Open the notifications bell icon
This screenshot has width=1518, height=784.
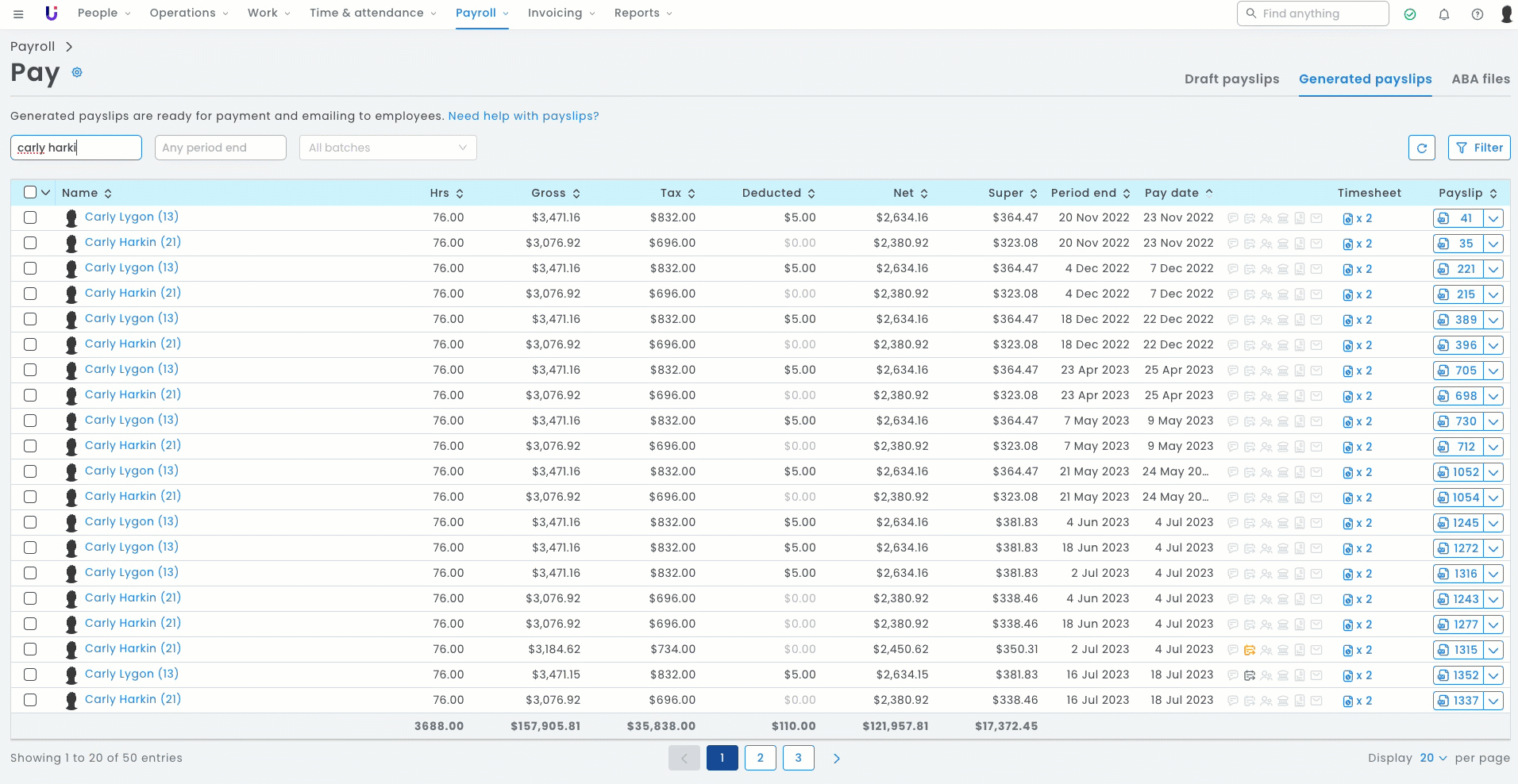point(1443,14)
